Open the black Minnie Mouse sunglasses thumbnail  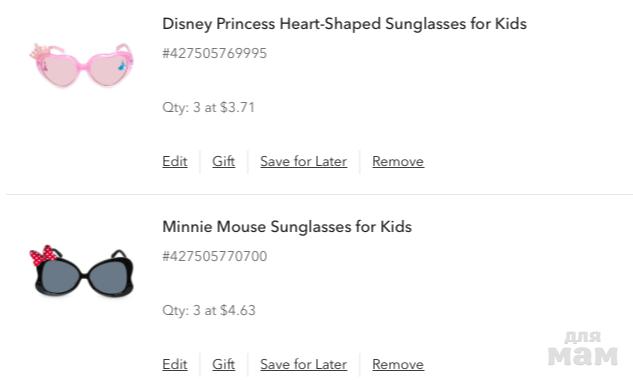tap(81, 271)
